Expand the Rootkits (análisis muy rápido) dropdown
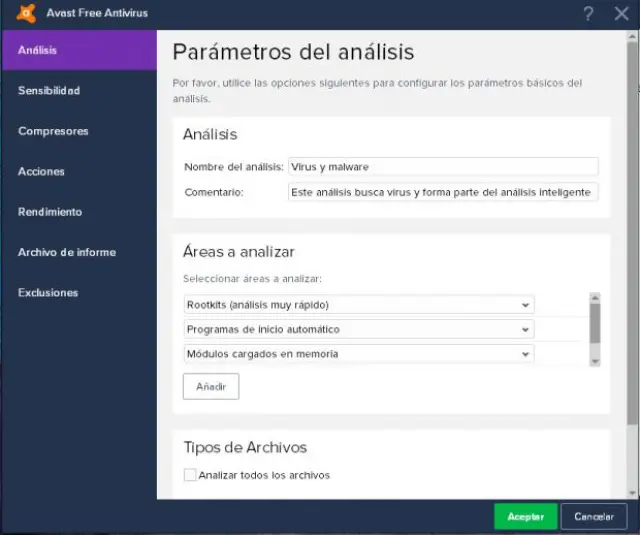This screenshot has height=535, width=640. (525, 305)
